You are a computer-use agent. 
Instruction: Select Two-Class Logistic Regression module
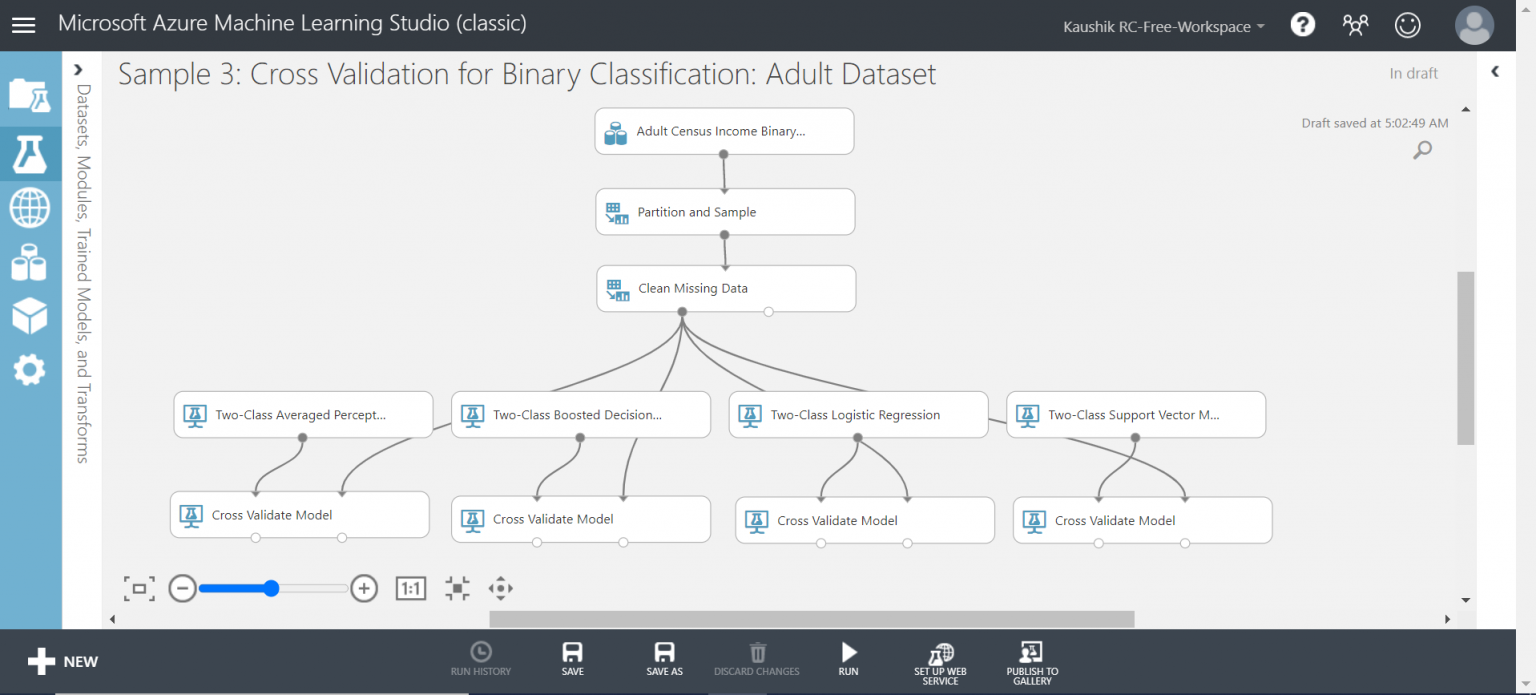[x=858, y=414]
